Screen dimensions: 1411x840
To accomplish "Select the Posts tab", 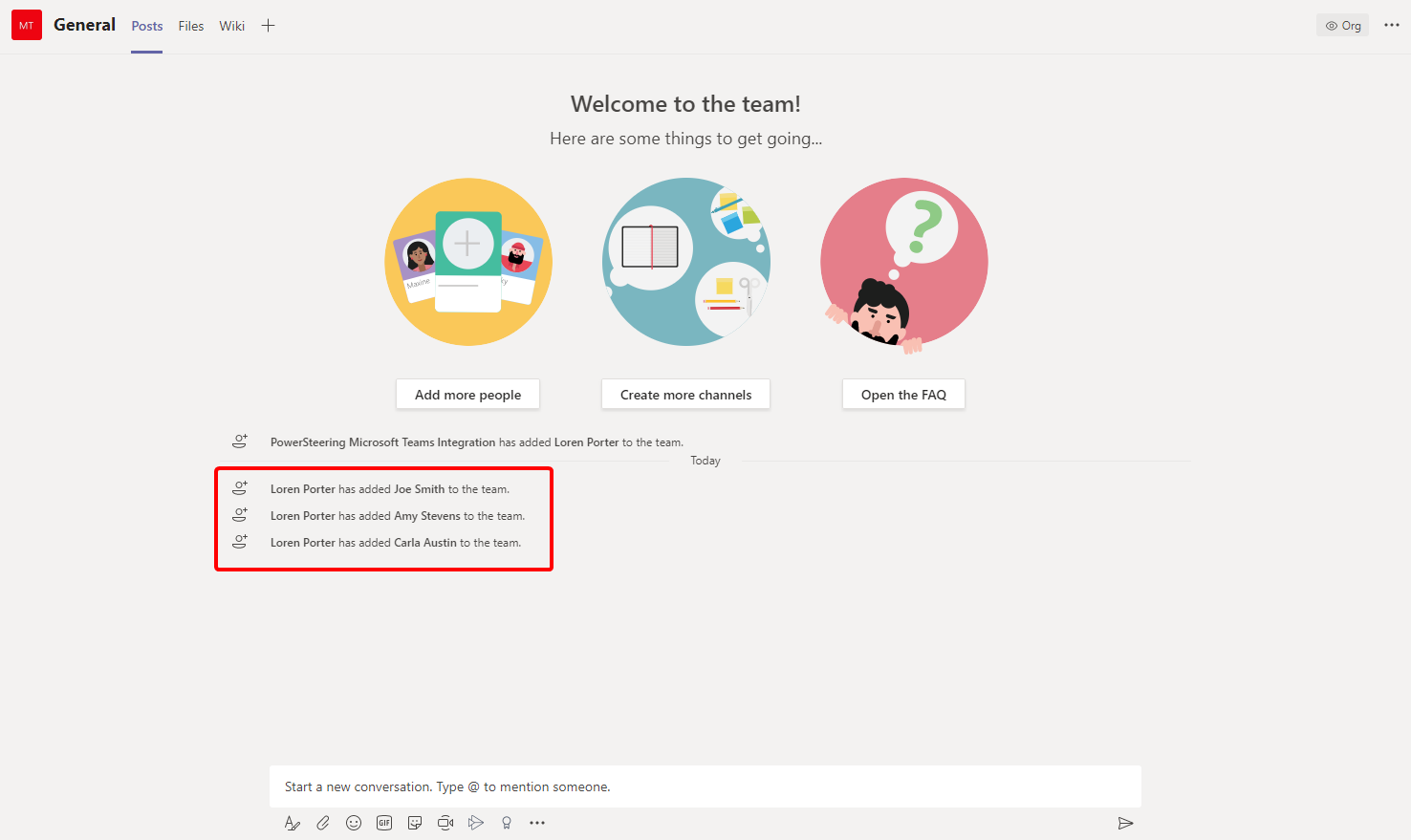I will click(x=147, y=26).
